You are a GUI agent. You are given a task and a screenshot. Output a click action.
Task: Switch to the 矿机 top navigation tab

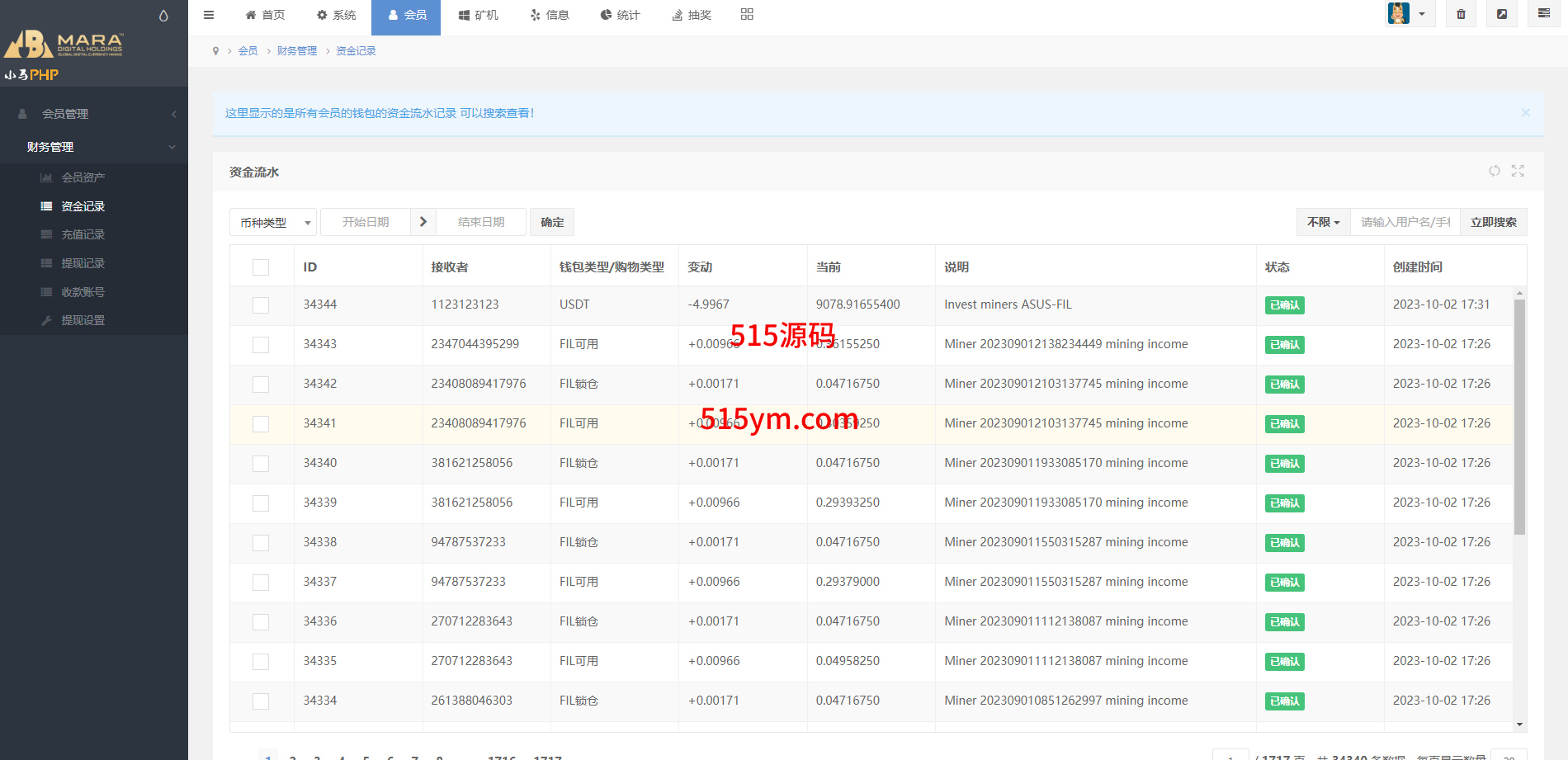(479, 15)
